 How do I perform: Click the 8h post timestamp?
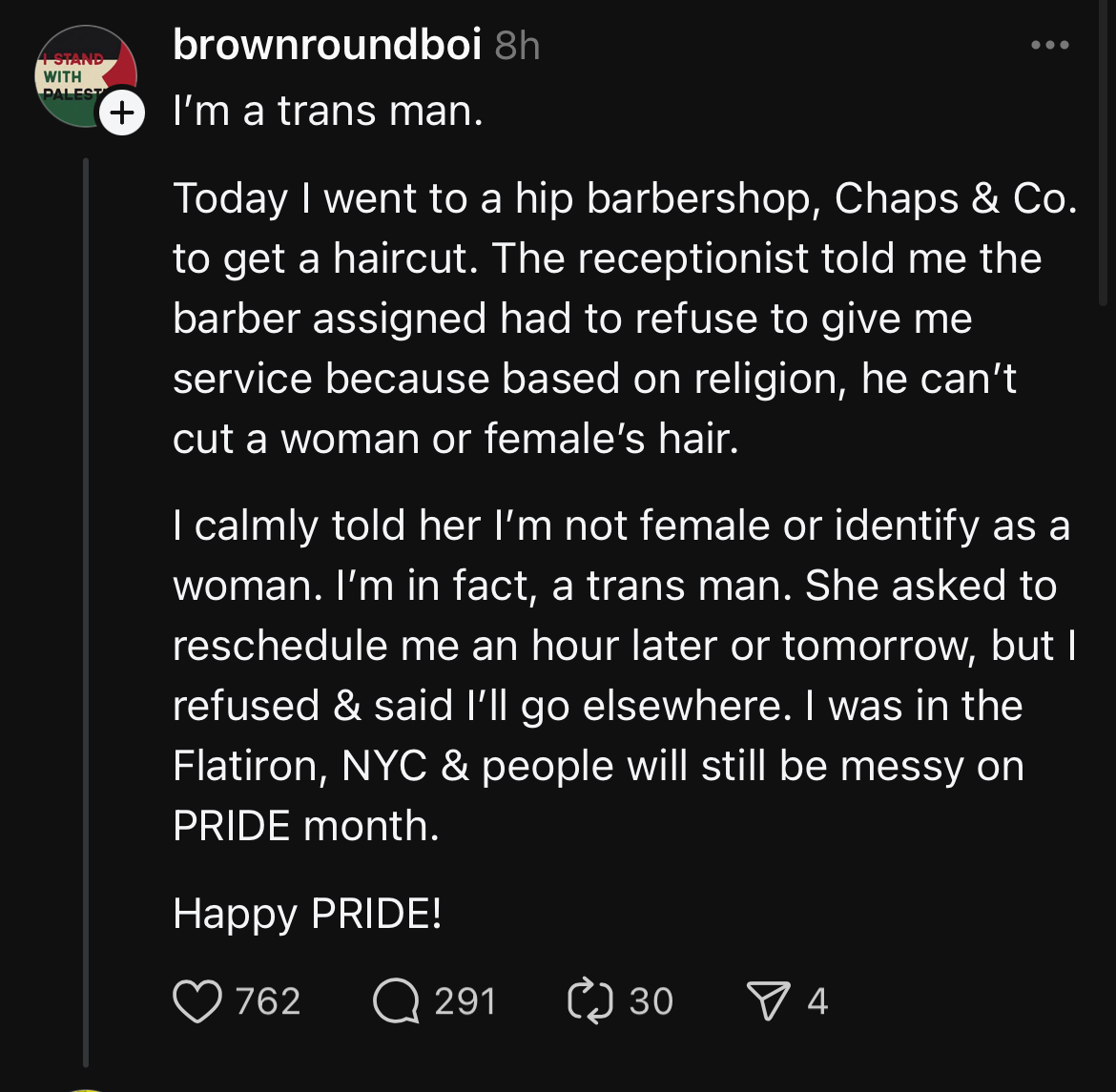pos(517,46)
